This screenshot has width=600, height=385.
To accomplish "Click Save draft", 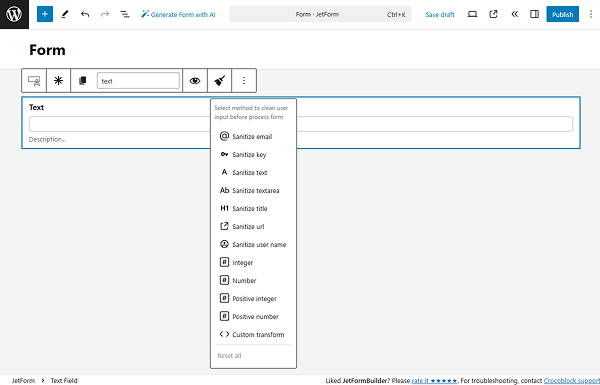I will click(440, 15).
